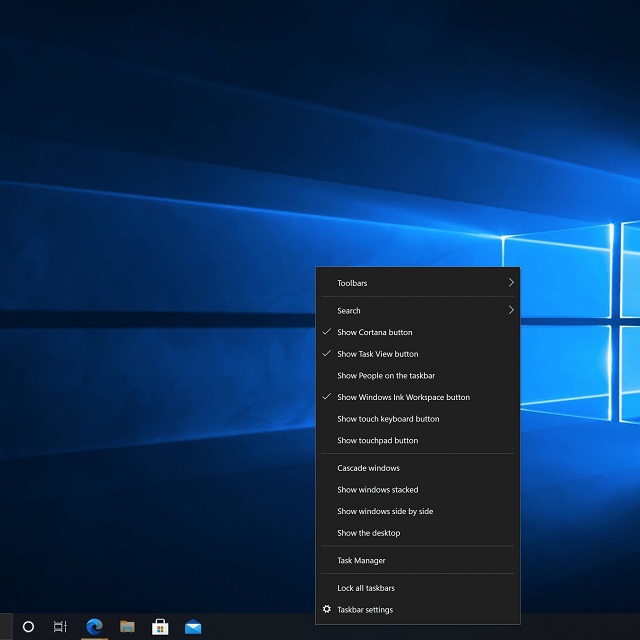
Task: Open Task Manager from the context menu
Action: point(418,560)
